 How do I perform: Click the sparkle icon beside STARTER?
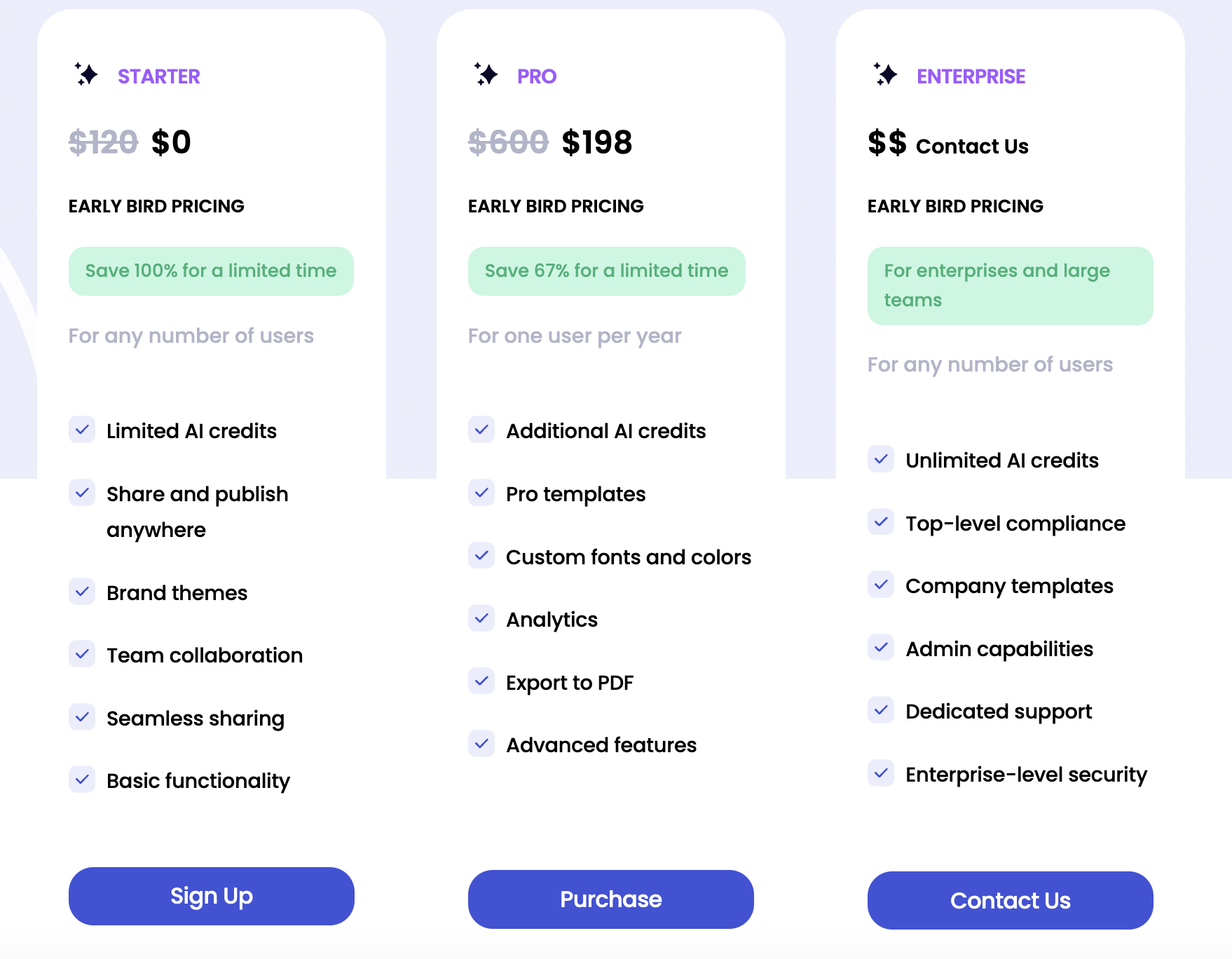(86, 74)
